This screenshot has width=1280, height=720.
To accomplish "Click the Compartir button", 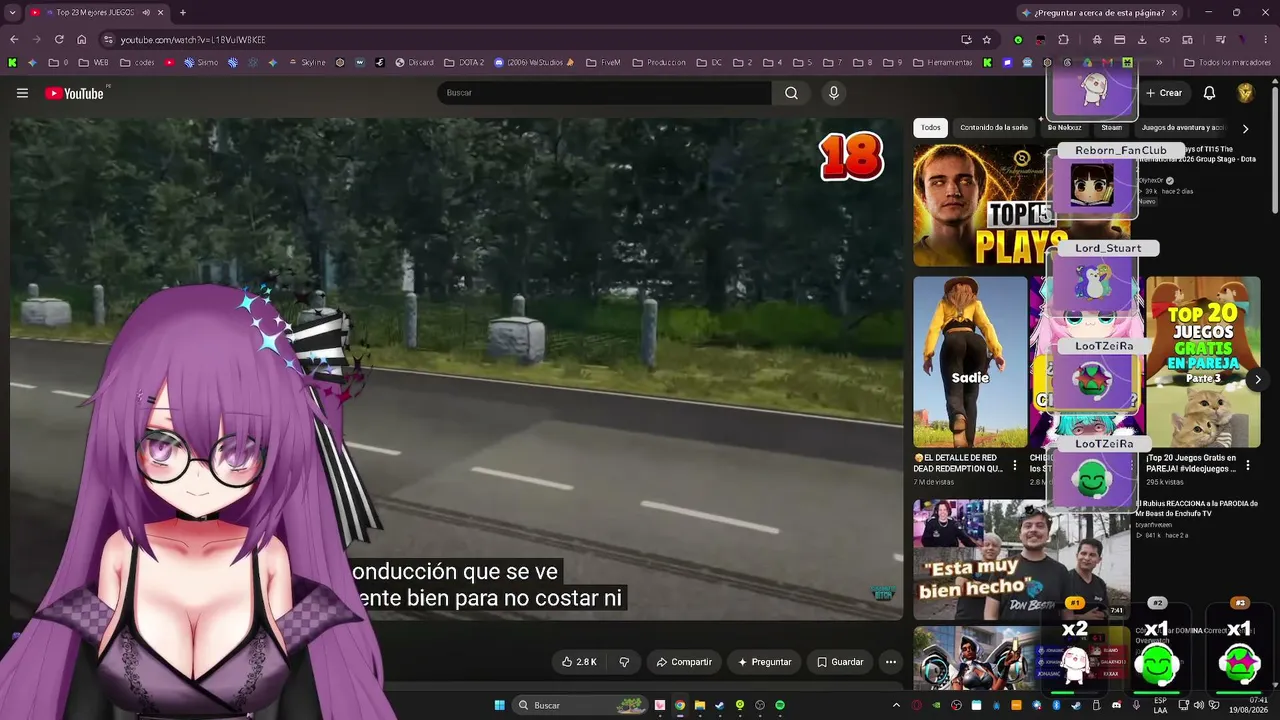I will click(684, 662).
